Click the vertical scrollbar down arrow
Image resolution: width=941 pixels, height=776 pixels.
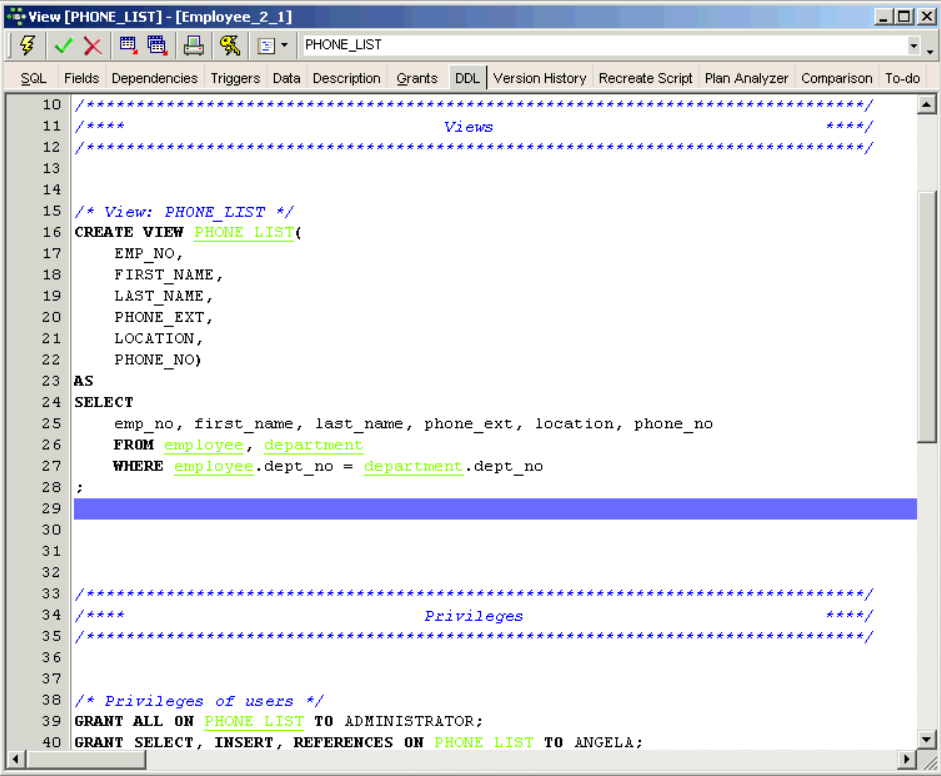(926, 740)
